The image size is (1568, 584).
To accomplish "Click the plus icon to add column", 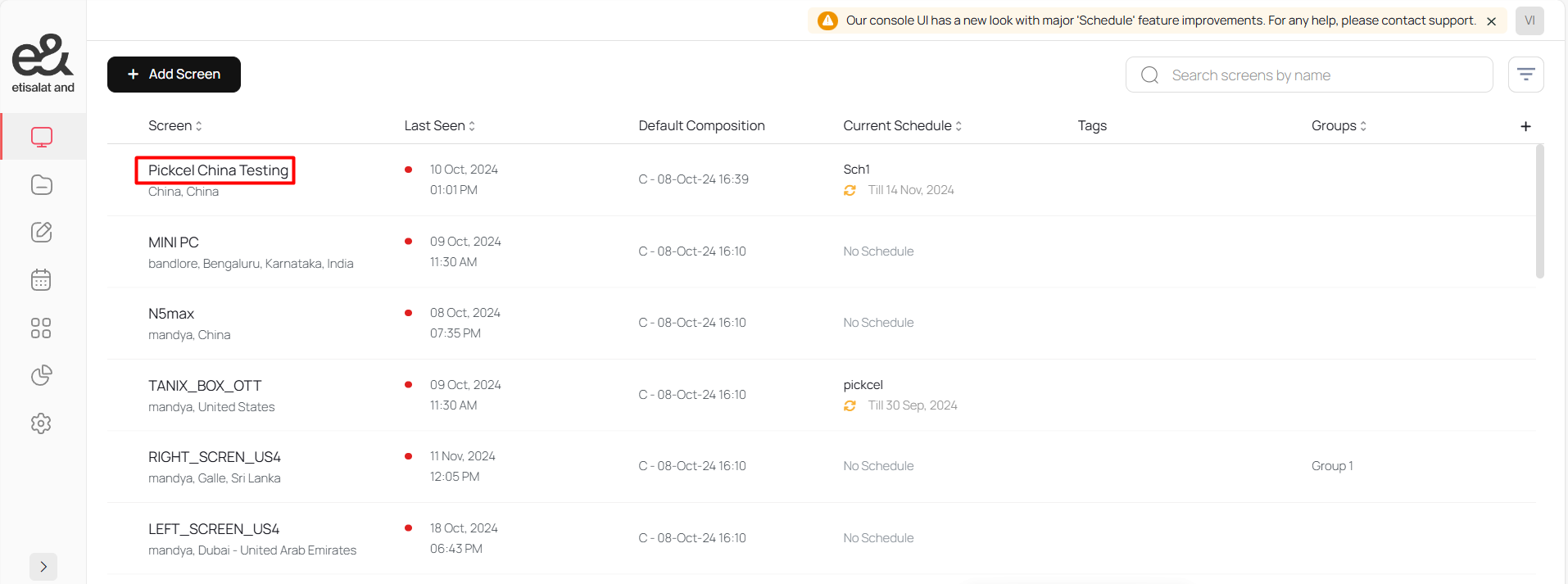I will (1525, 126).
